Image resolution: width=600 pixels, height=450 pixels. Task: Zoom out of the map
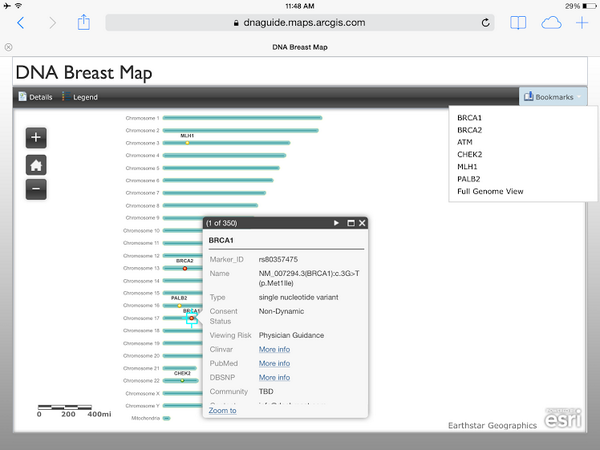[x=36, y=189]
